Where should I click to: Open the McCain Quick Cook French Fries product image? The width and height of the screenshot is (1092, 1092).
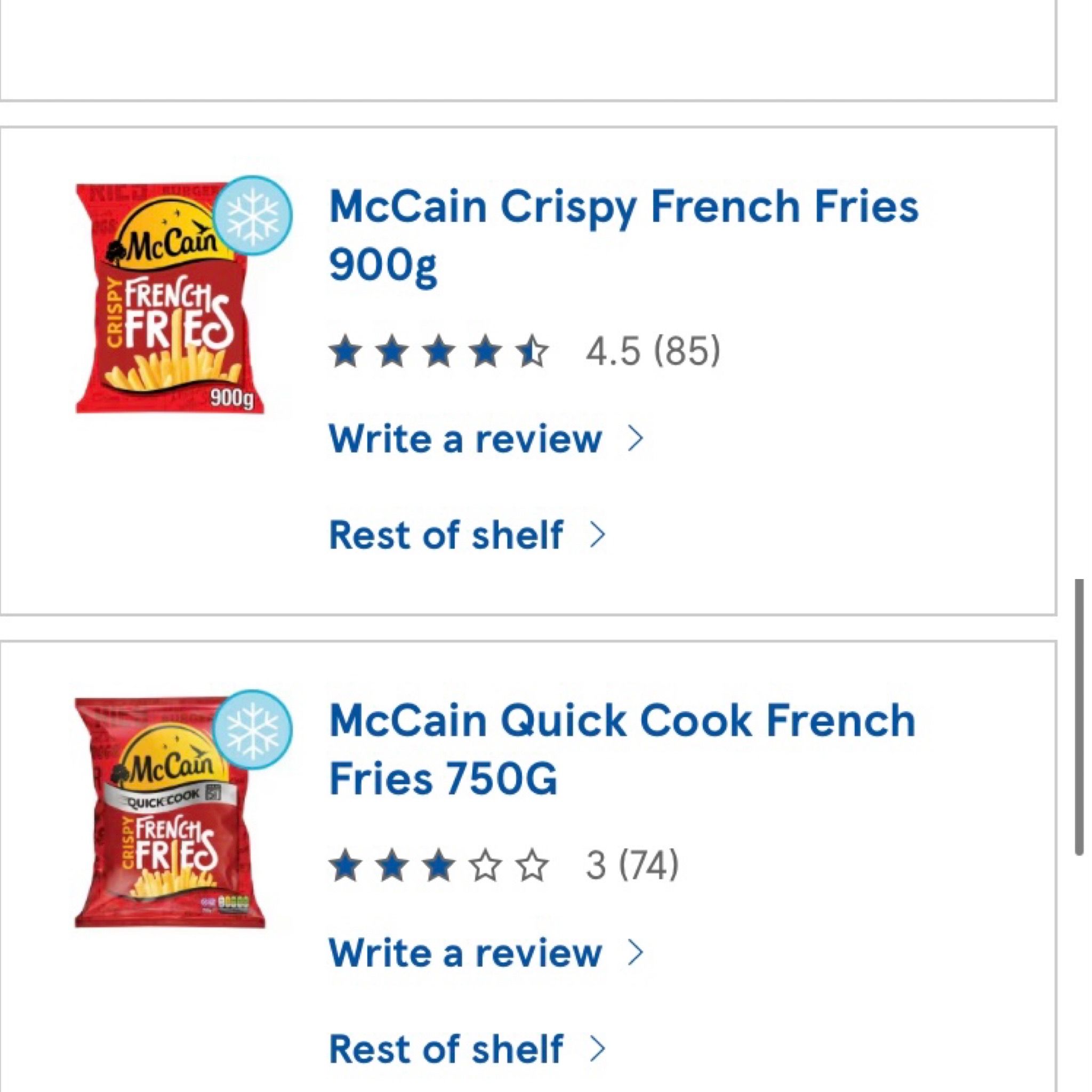tap(170, 814)
